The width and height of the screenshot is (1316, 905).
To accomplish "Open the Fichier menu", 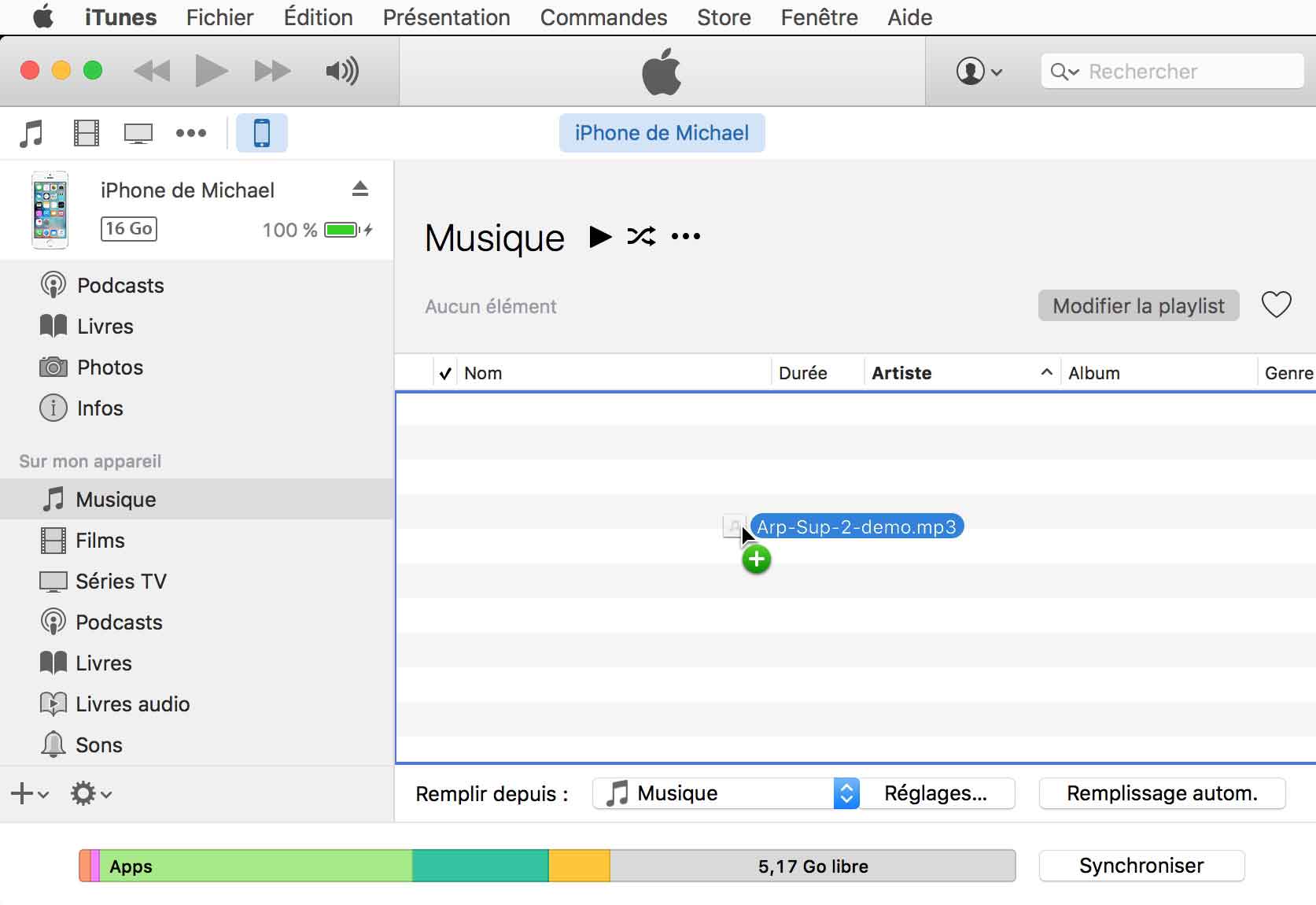I will point(219,17).
